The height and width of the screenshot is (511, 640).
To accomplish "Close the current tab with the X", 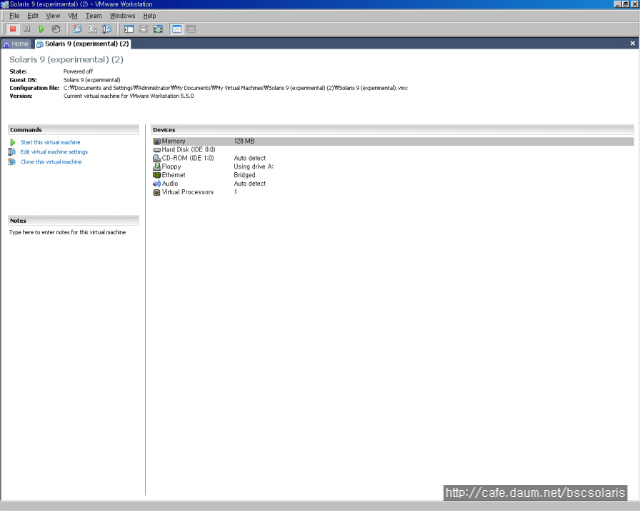I will tap(633, 43).
